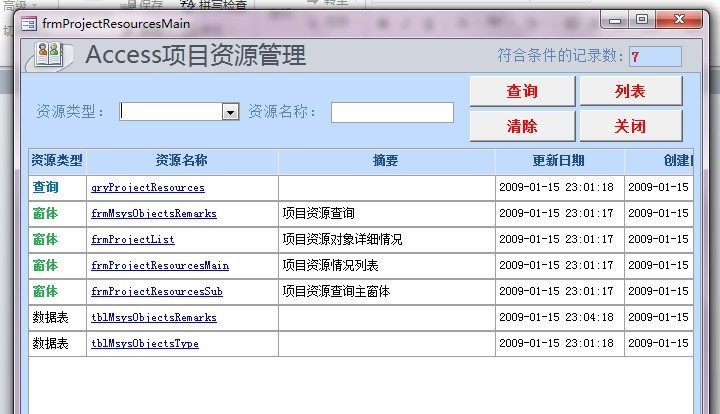Click the 摘要 column header
Viewport: 720px width, 414px height.
(x=386, y=161)
